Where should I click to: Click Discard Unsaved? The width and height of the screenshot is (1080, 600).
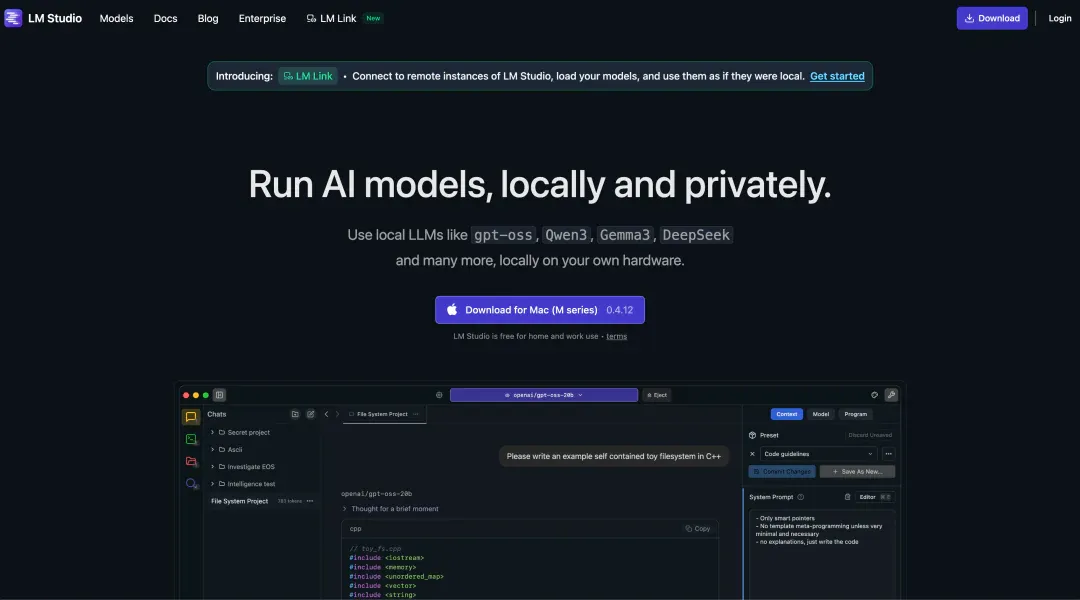pyautogui.click(x=870, y=435)
